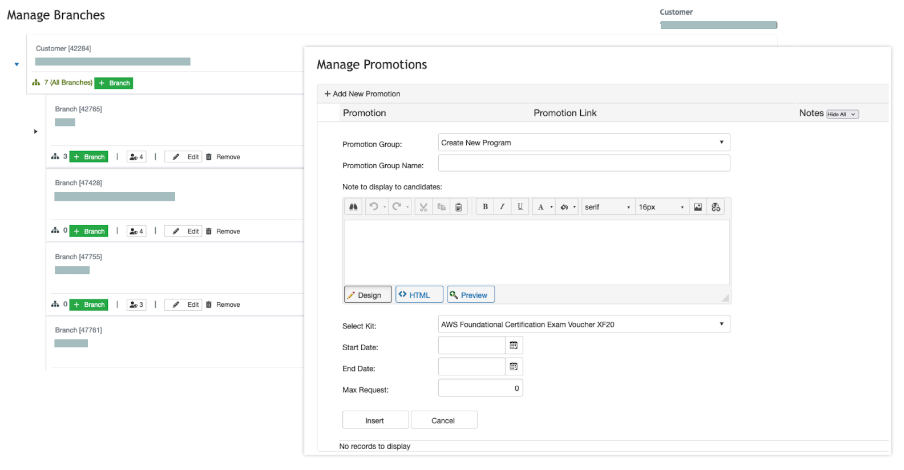Add Branch under Branch [47428]
The height and width of the screenshot is (470, 904).
(89, 231)
